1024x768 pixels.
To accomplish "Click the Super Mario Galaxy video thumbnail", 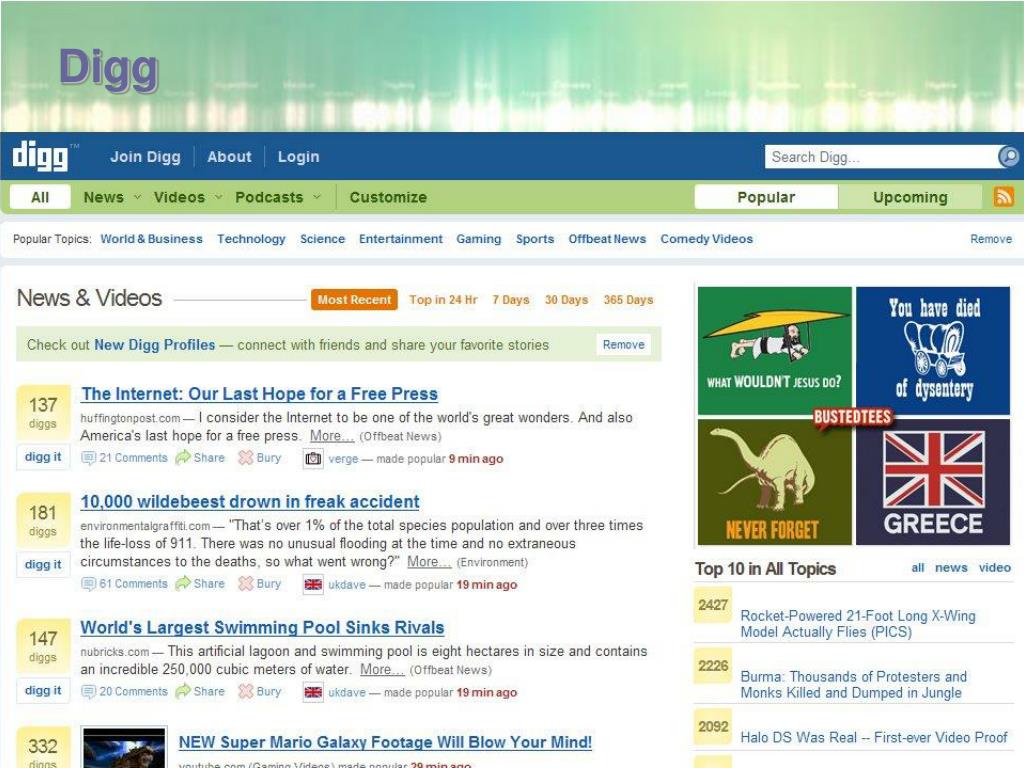I will 124,748.
